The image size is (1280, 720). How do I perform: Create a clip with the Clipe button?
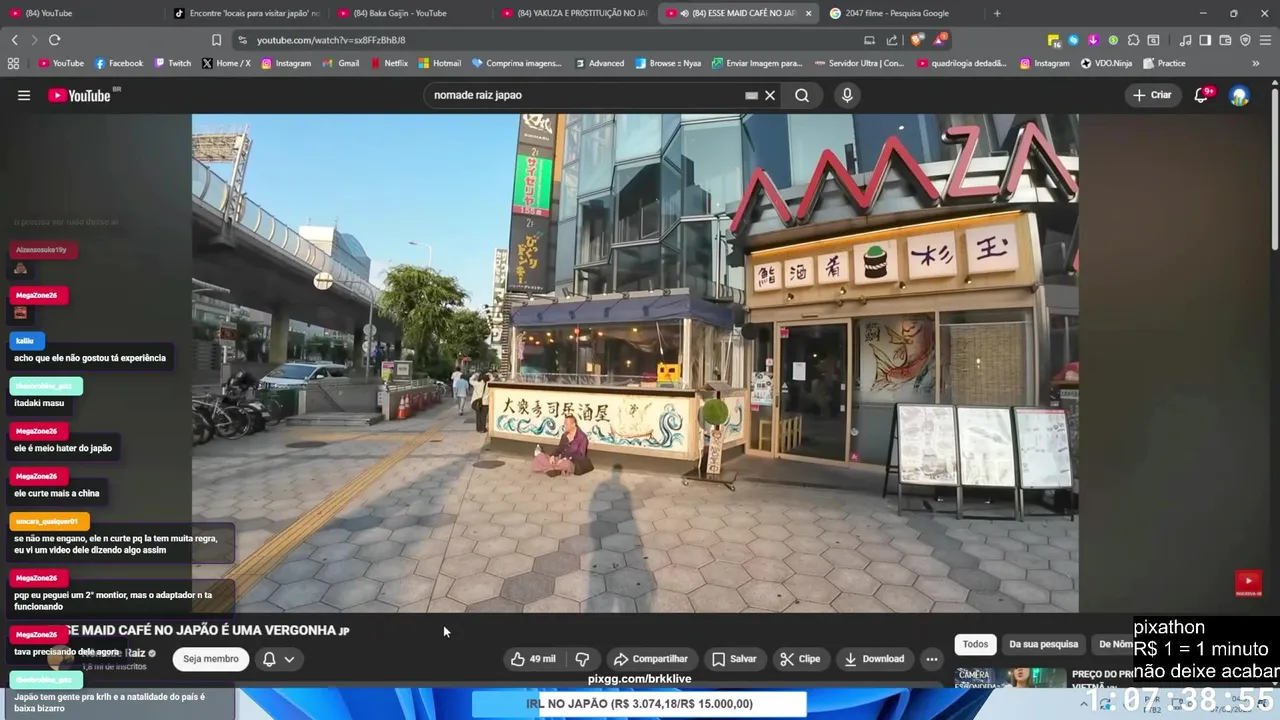(x=800, y=659)
